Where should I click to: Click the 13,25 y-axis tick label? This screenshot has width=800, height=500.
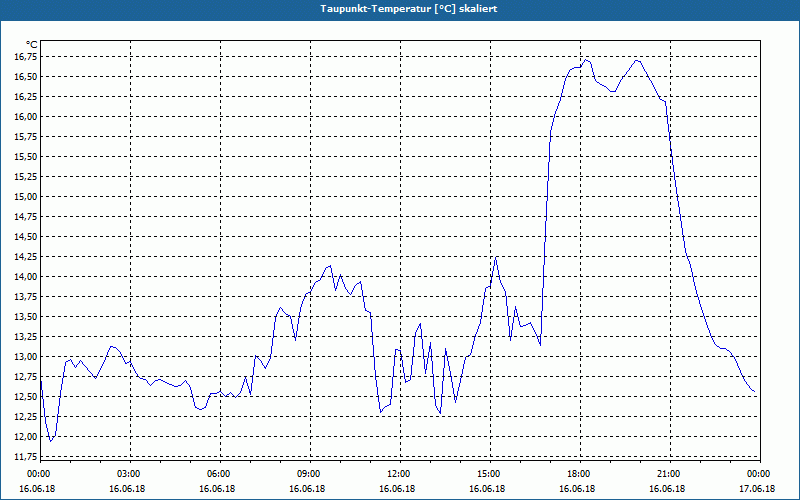[x=26, y=337]
